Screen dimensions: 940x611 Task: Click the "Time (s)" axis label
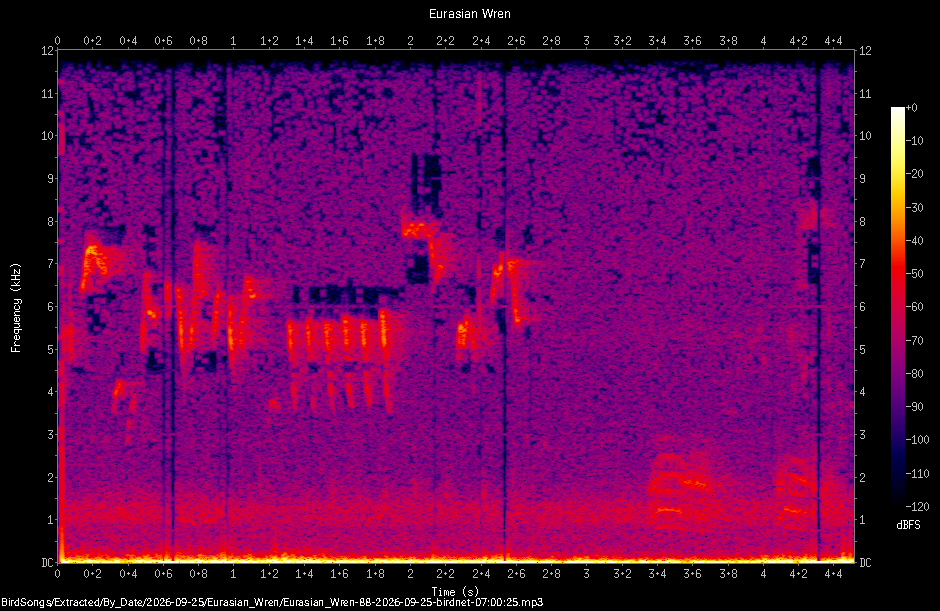coord(455,592)
